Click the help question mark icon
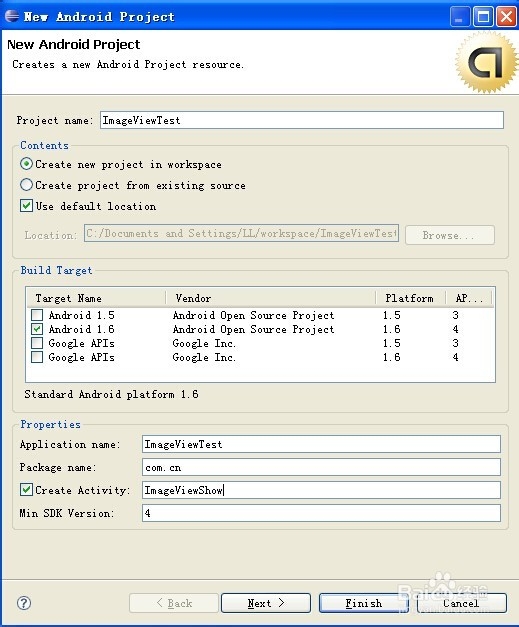The width and height of the screenshot is (519, 627). coord(24,603)
